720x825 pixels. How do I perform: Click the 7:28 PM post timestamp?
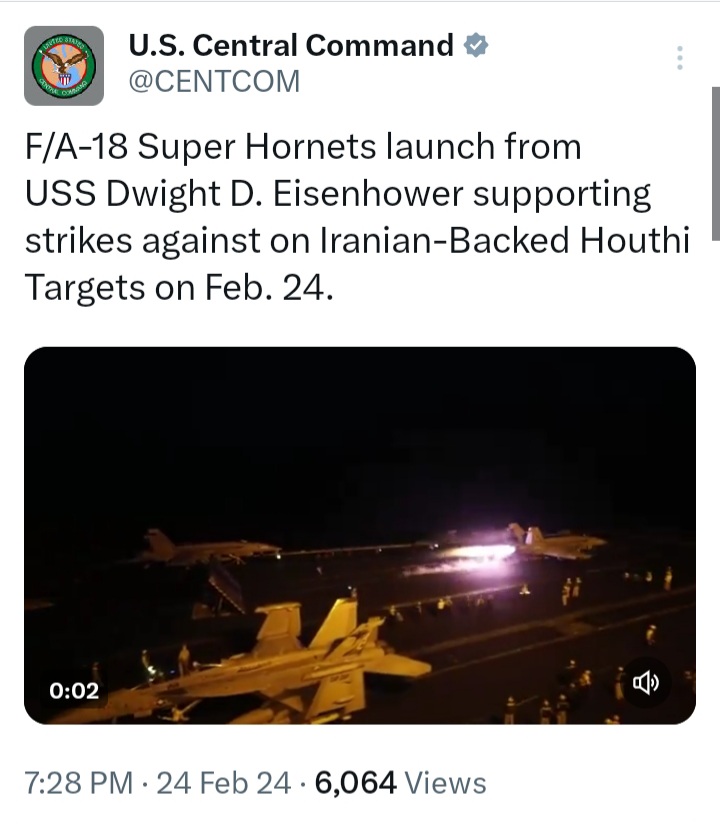tap(79, 782)
